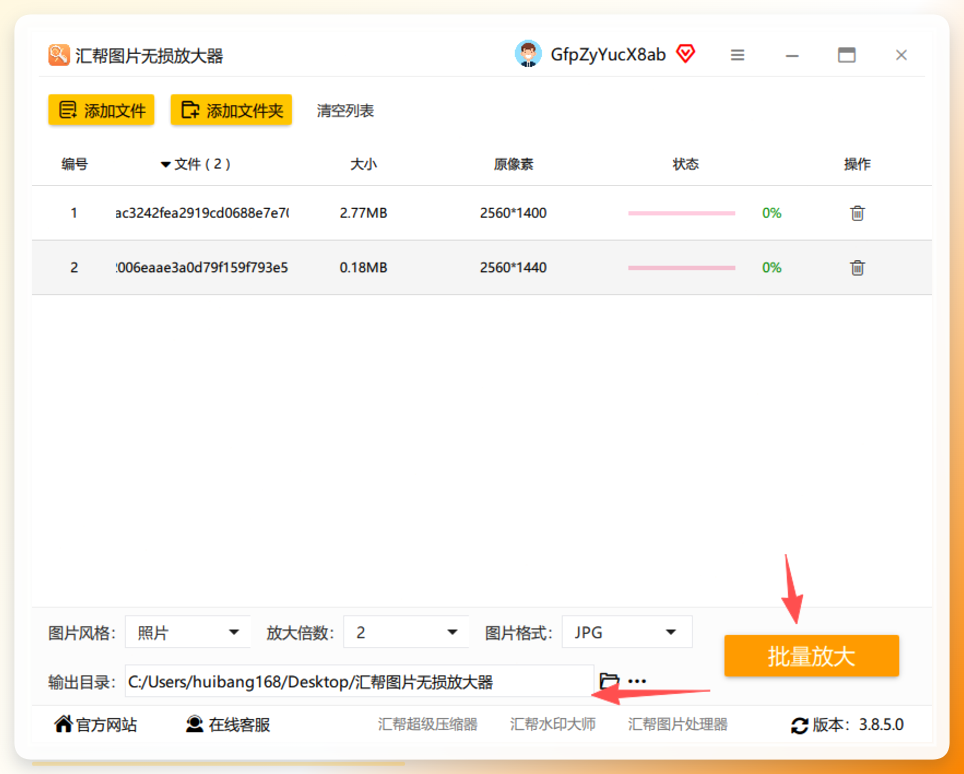This screenshot has height=774, width=964.
Task: Maximize the window
Action: (847, 55)
